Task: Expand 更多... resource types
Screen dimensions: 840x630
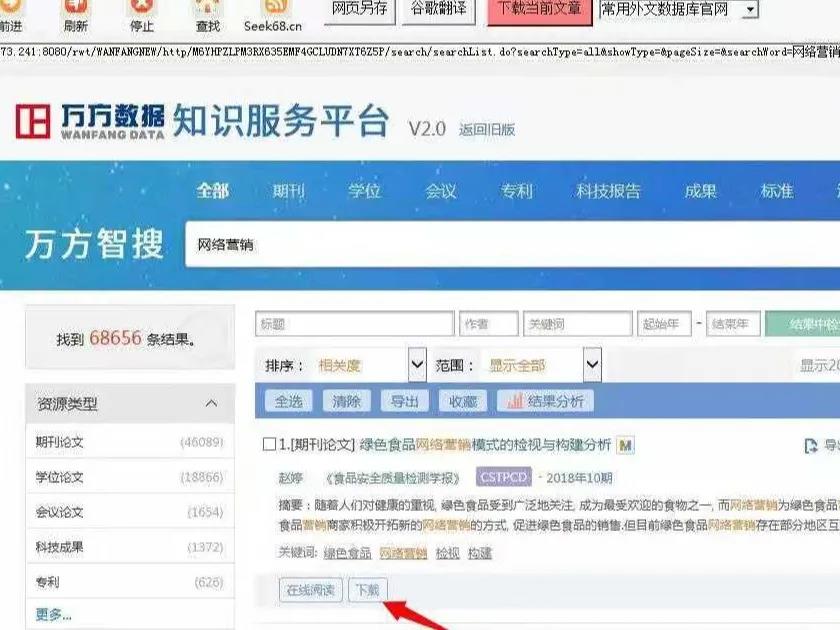Action: (x=53, y=614)
